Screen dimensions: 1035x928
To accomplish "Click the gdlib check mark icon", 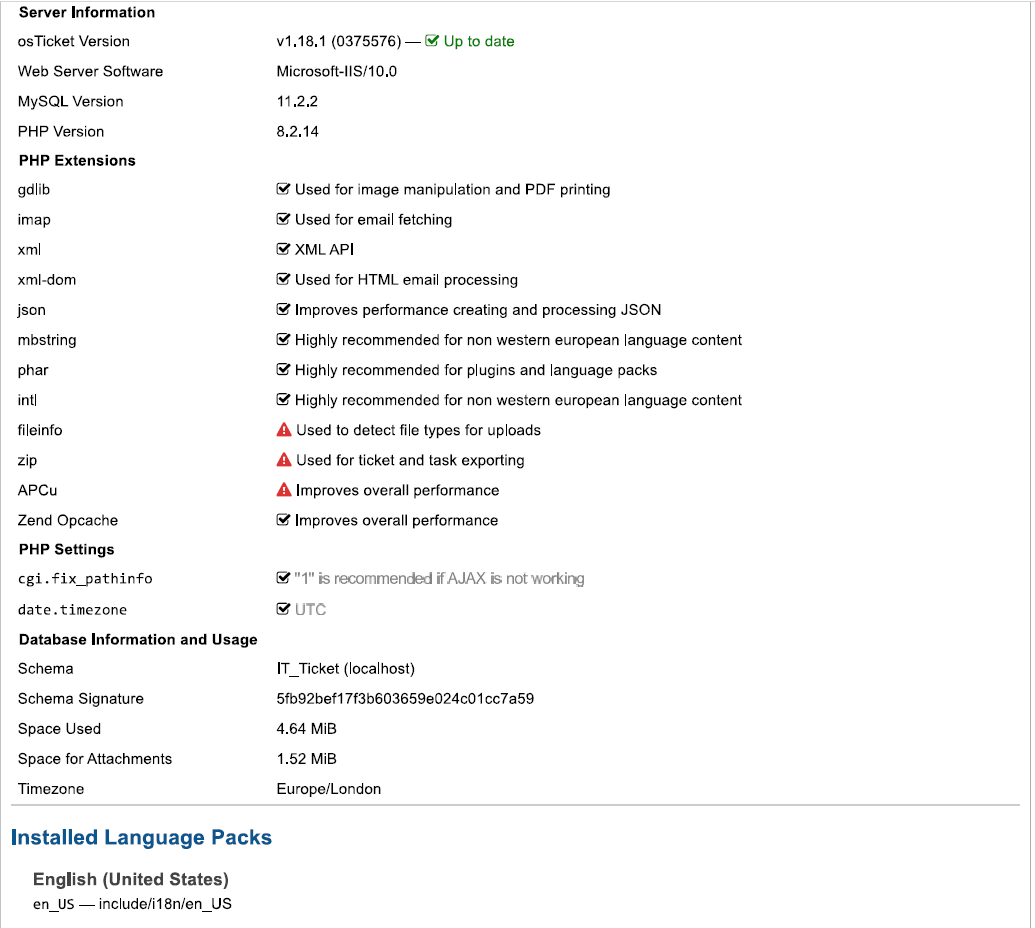I will [283, 189].
